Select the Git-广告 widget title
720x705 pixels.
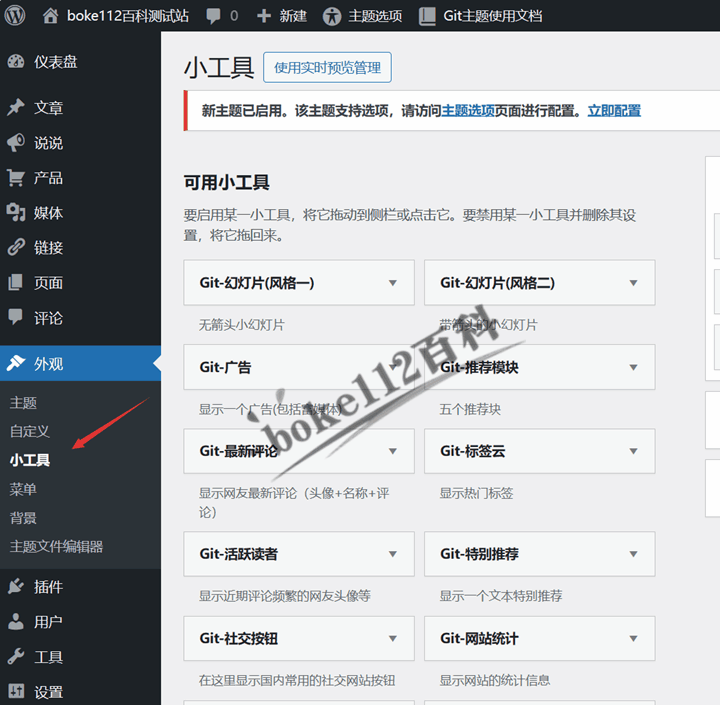[x=225, y=367]
